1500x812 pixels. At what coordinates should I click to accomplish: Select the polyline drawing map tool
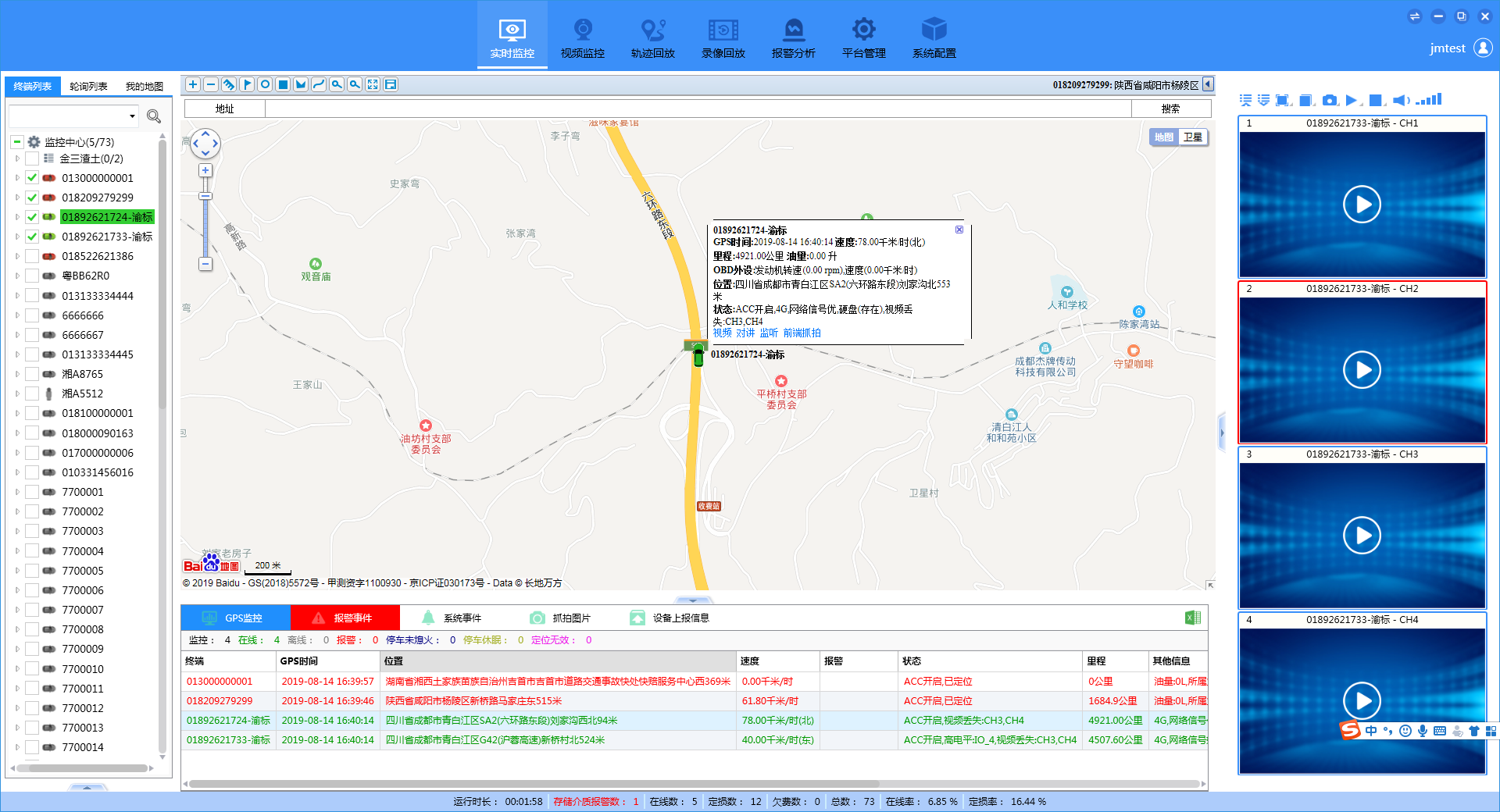(x=319, y=84)
